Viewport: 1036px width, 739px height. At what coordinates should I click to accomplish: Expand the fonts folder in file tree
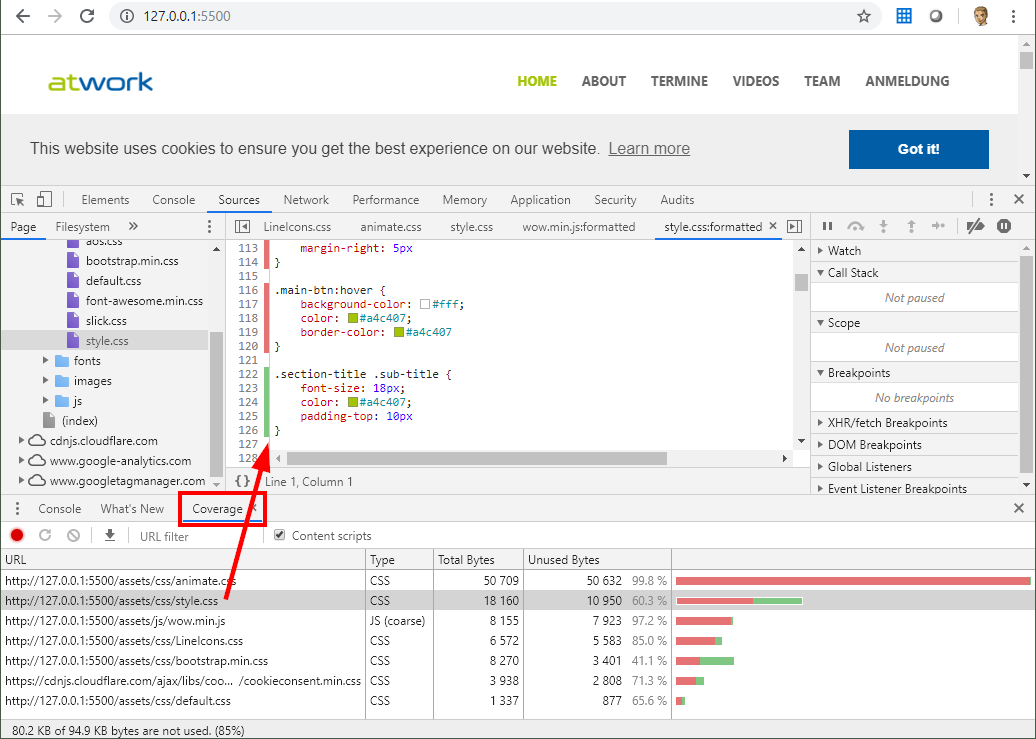point(46,361)
